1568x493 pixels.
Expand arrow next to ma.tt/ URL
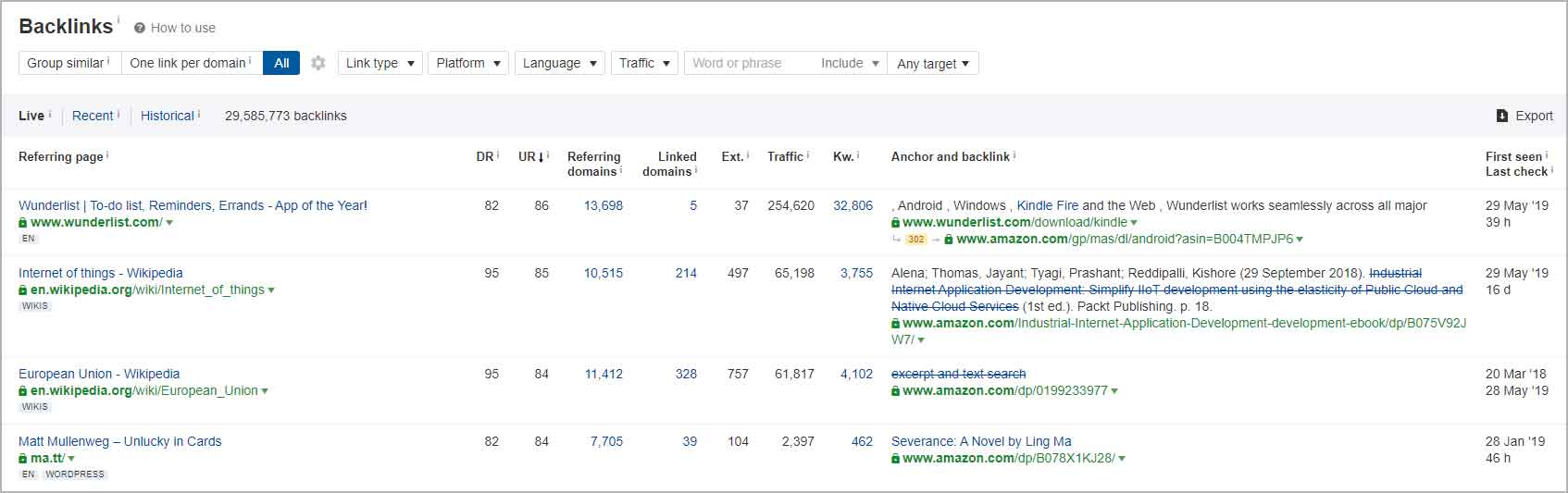point(71,459)
